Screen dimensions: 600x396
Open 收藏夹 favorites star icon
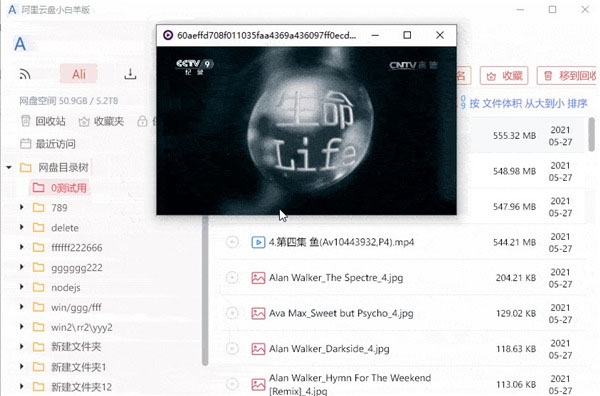pos(84,122)
